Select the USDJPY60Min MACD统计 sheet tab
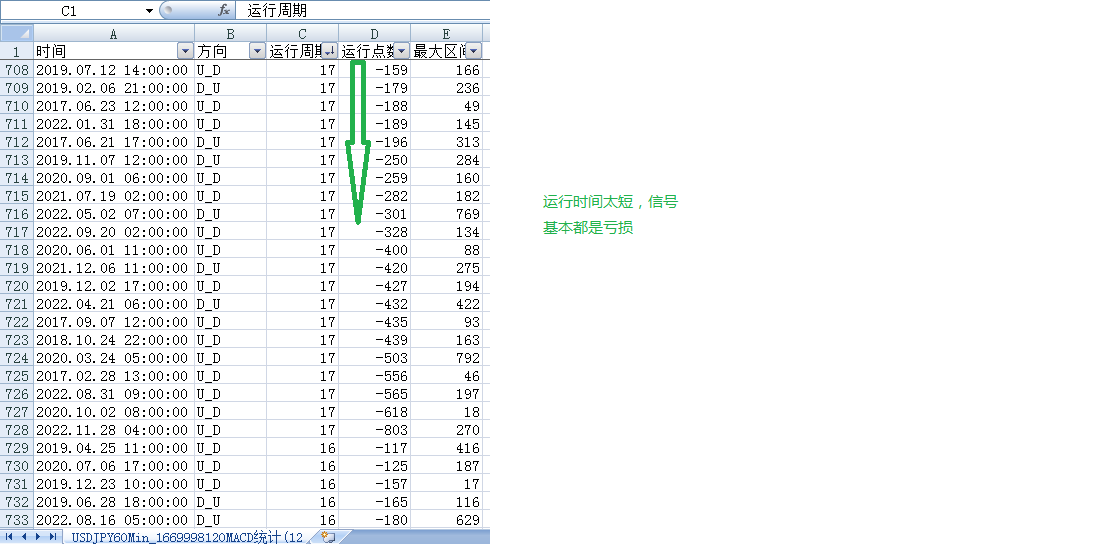The image size is (1118, 554). pyautogui.click(x=187, y=537)
